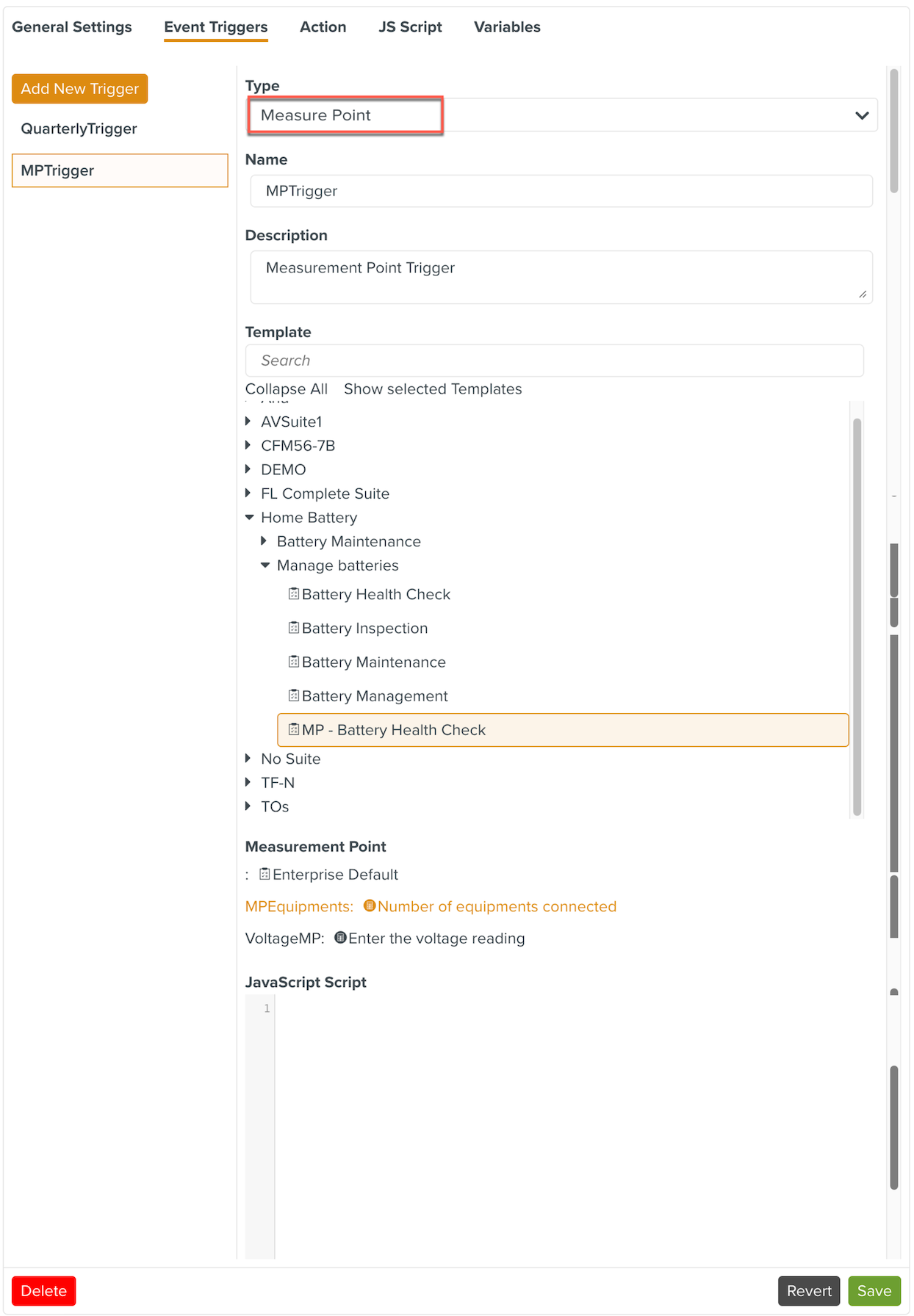
Task: Click the Battery Management template icon
Action: click(x=294, y=695)
